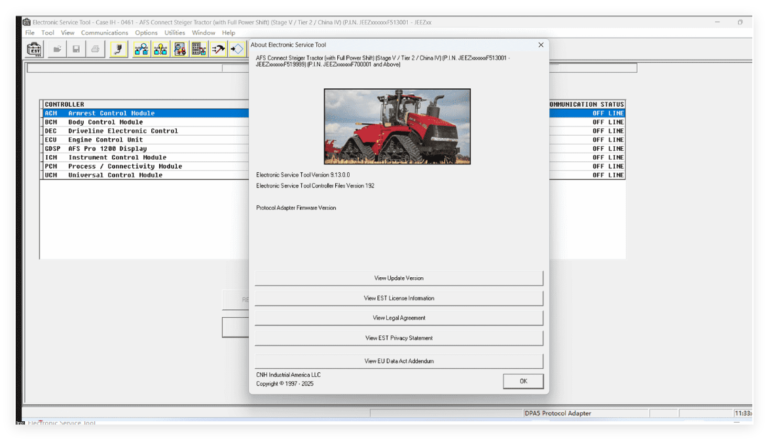Click the Controller Files Version 192 text
768x439 pixels.
click(315, 186)
